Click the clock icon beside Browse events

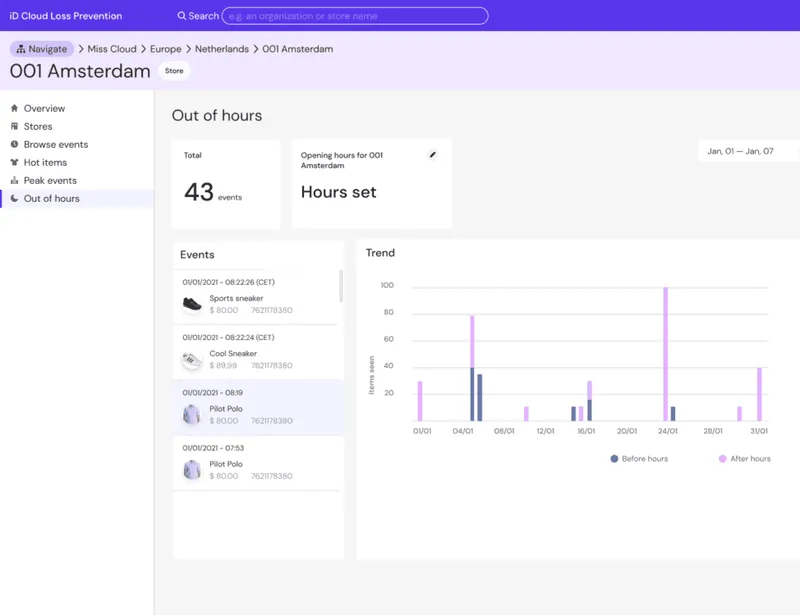[14, 144]
